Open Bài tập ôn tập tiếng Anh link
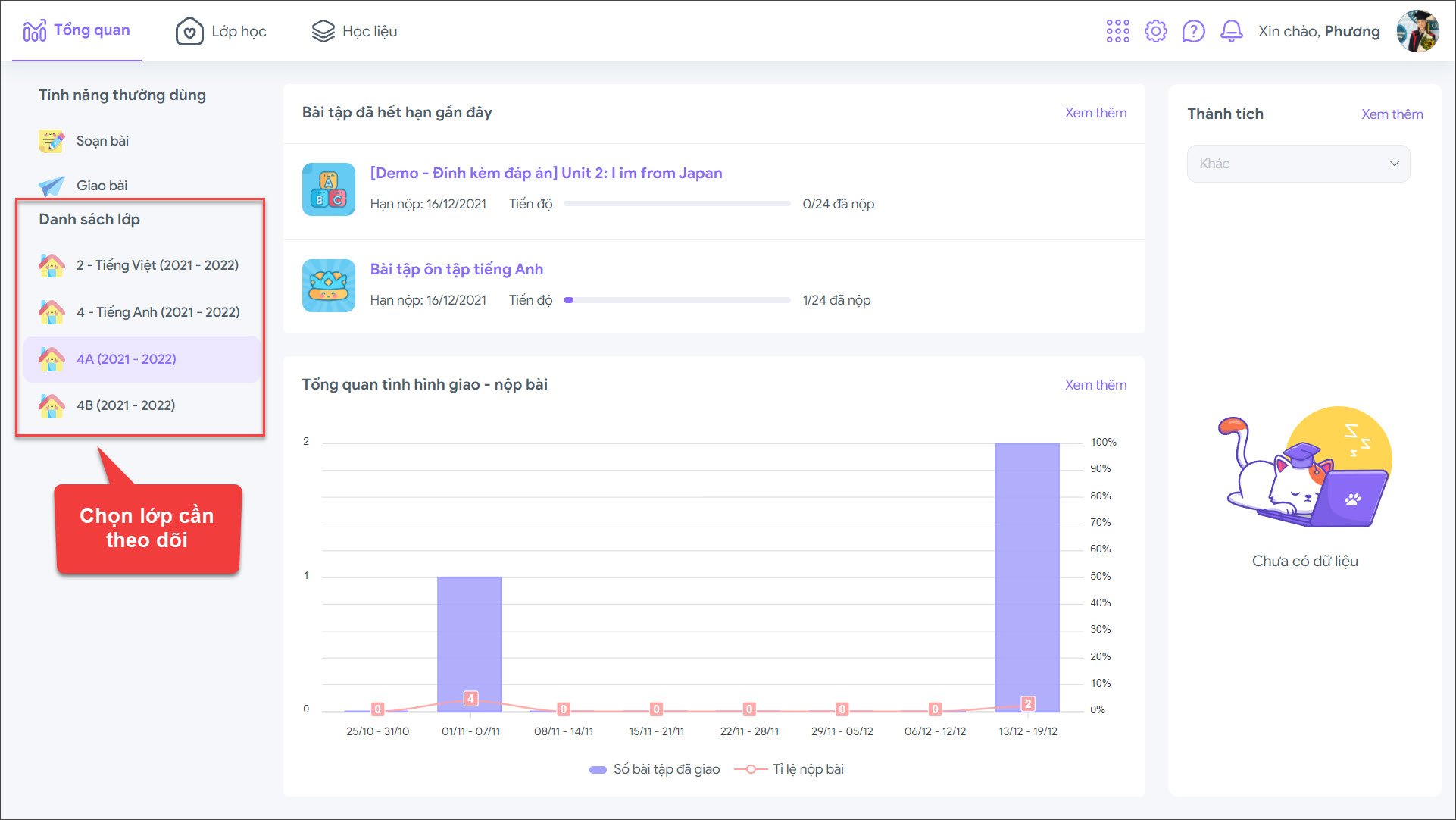Screen dimensions: 1456x820 pos(456,269)
